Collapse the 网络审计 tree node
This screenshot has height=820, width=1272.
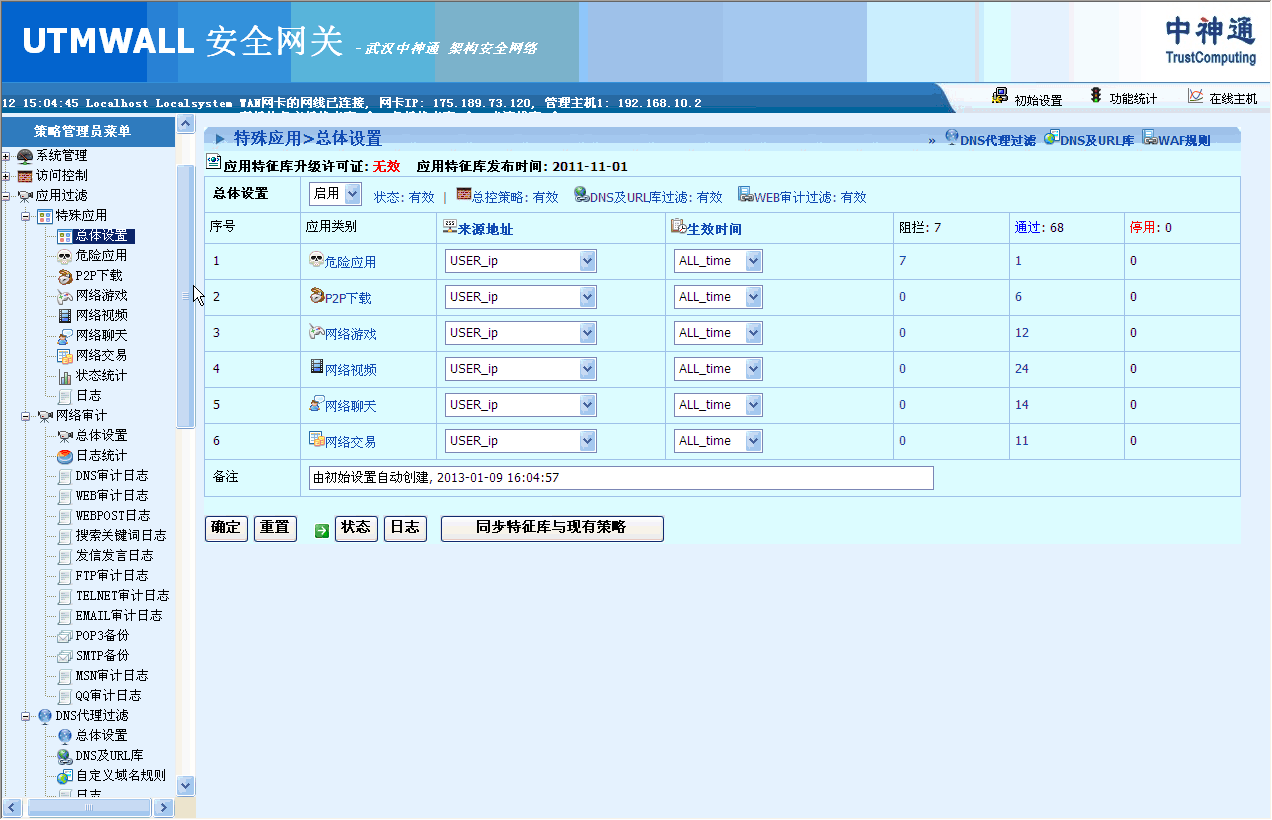click(x=27, y=416)
